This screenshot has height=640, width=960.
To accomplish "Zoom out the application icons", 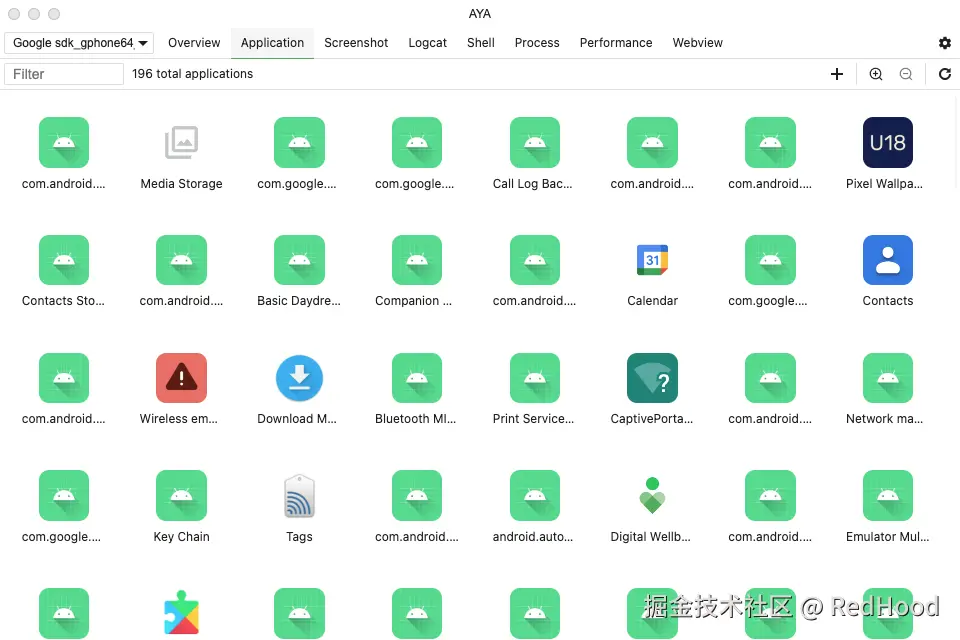I will click(x=906, y=74).
